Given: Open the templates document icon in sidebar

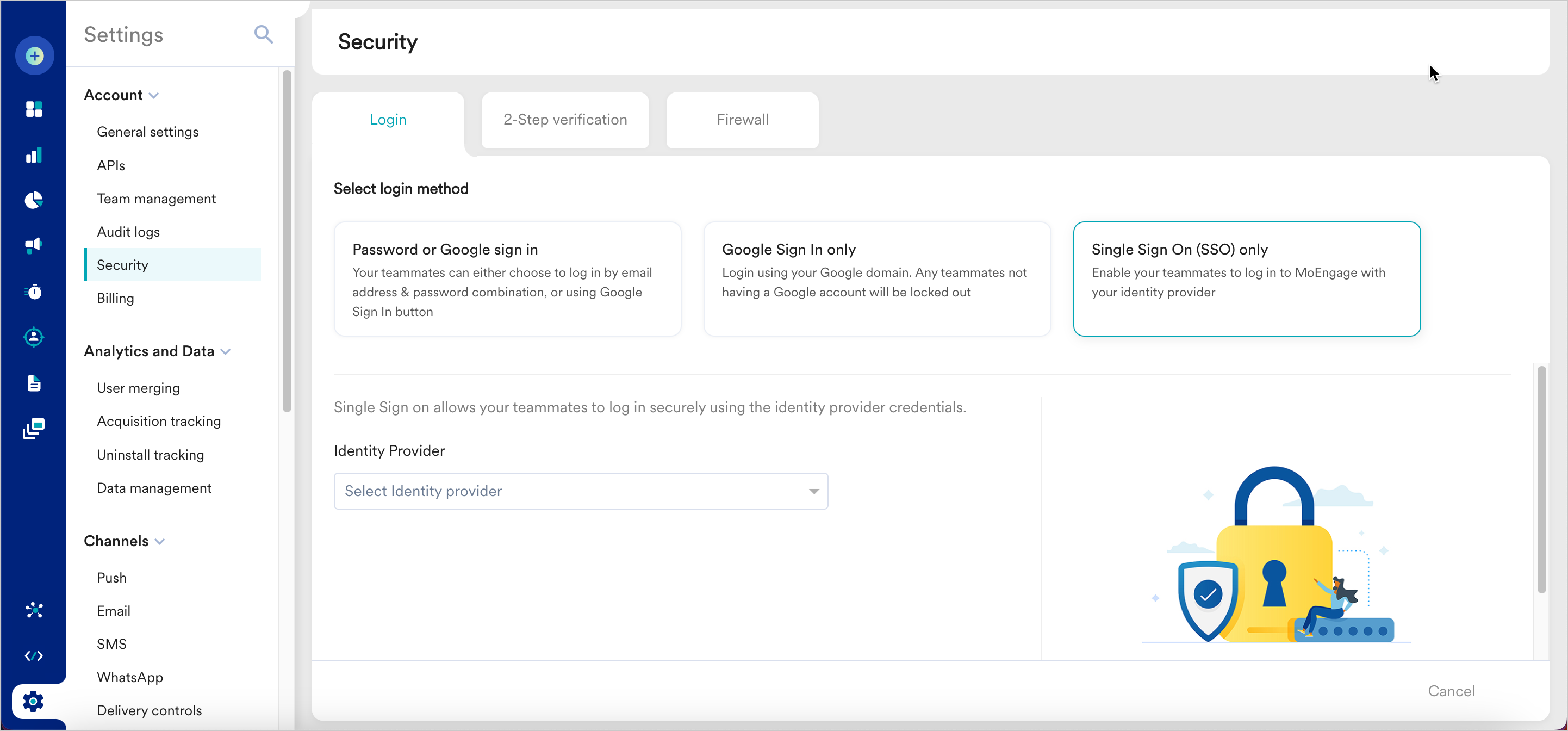Looking at the screenshot, I should pos(34,383).
